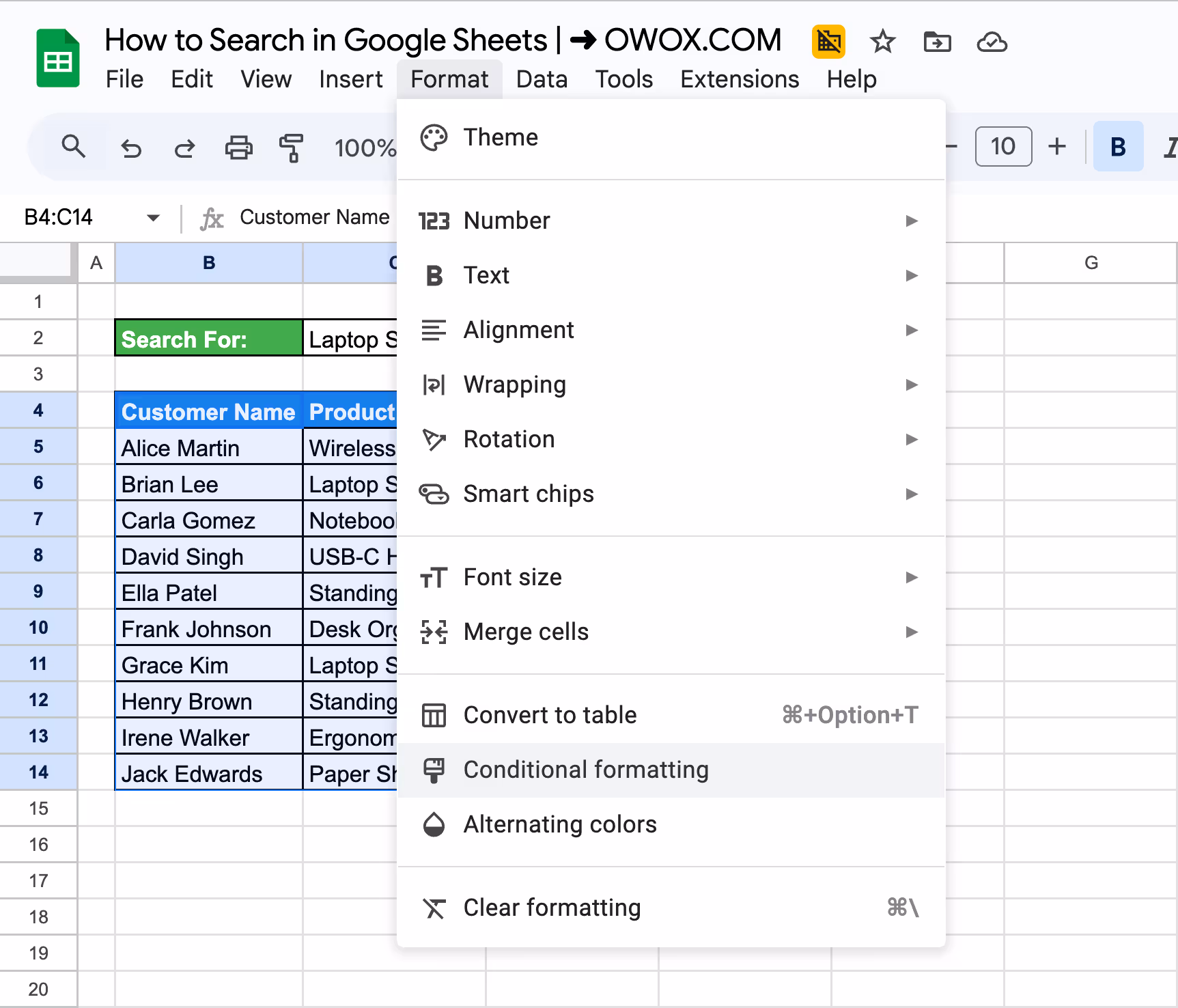
Task: Open the Print icon
Action: (x=238, y=147)
